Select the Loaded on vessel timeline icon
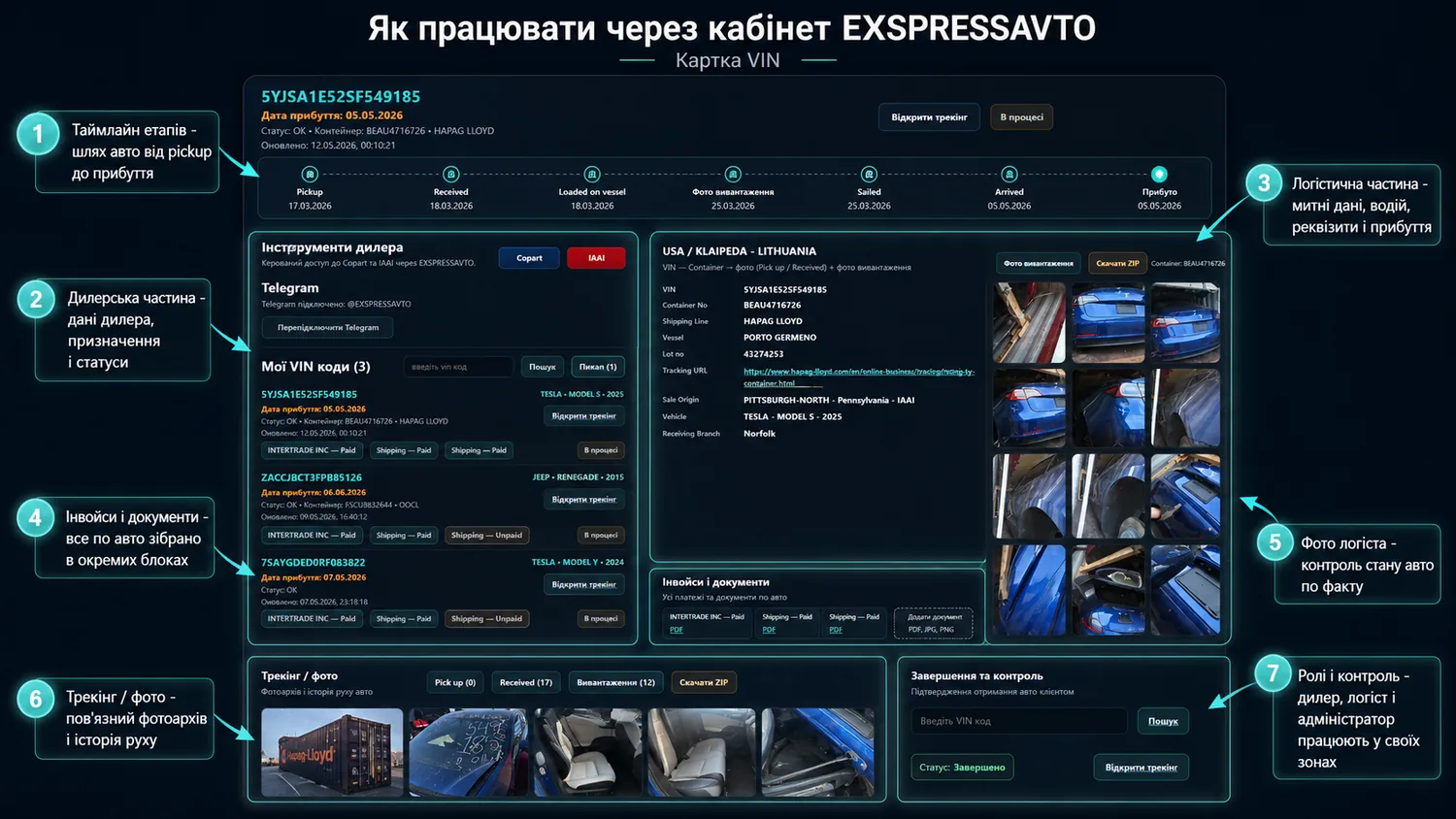Viewport: 1456px width, 819px height. tap(592, 175)
